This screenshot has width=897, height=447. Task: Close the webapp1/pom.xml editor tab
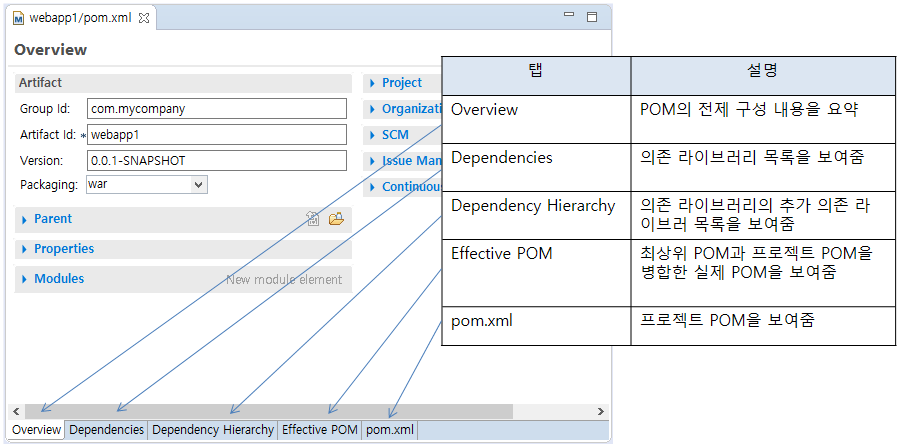pyautogui.click(x=144, y=18)
